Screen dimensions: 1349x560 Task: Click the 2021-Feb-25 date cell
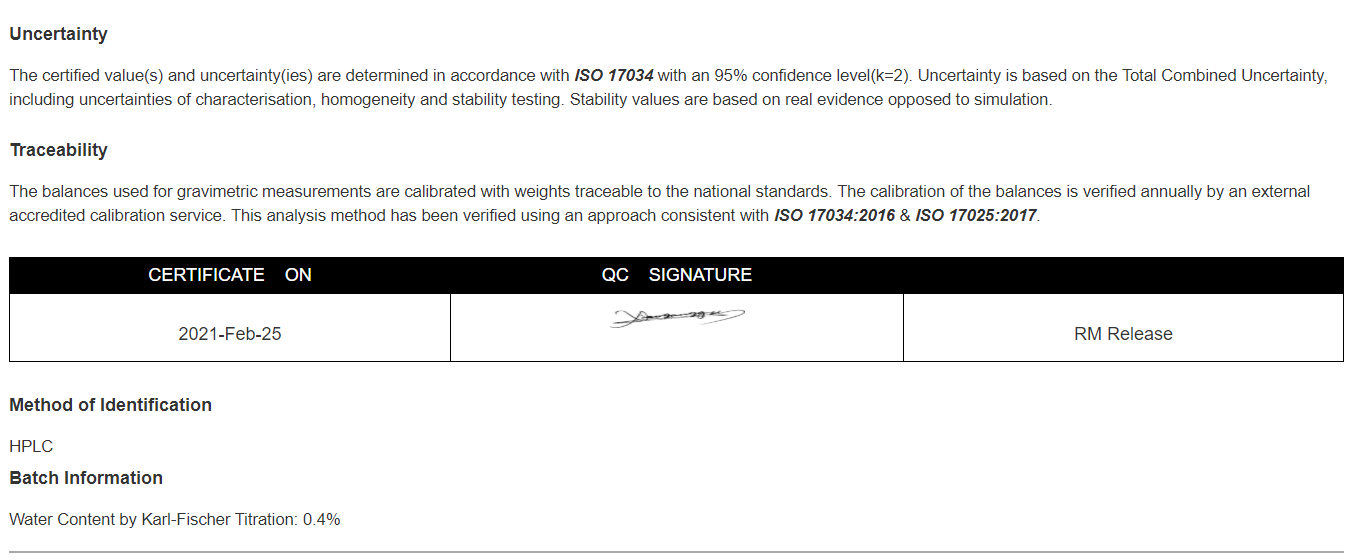[230, 334]
